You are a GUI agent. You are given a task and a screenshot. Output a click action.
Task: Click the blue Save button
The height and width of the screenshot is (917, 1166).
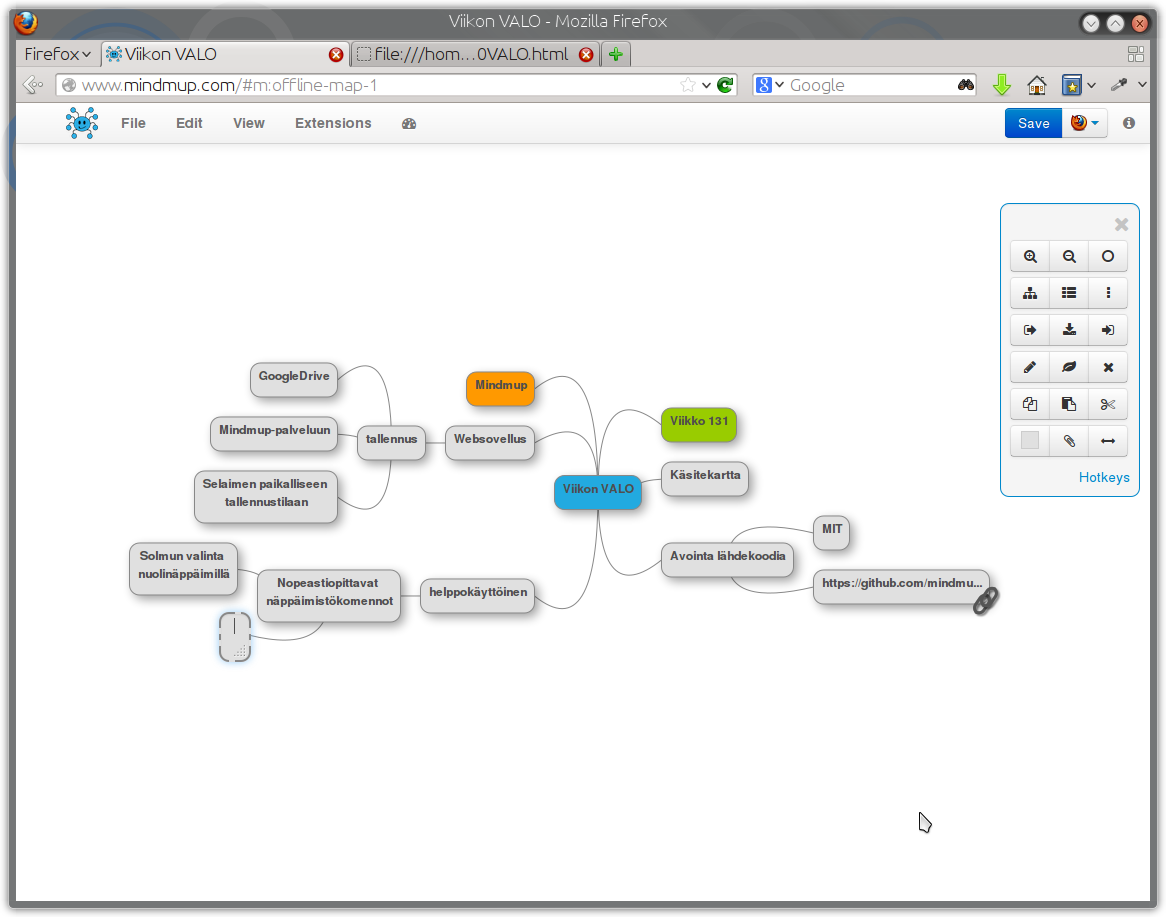coord(1034,123)
